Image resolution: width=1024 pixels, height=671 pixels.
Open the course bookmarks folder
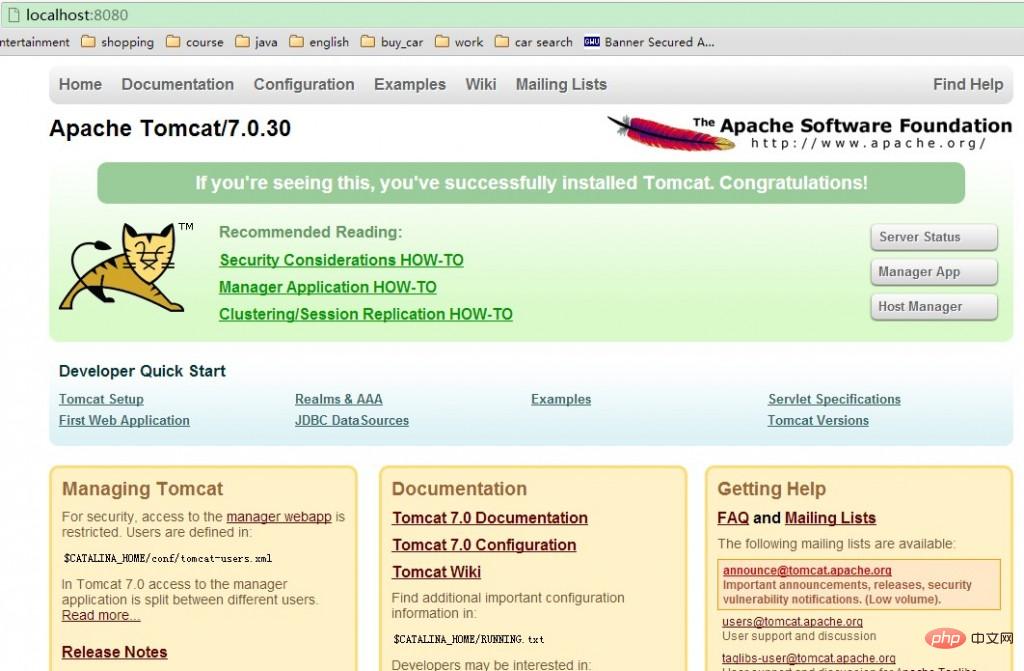(x=195, y=42)
